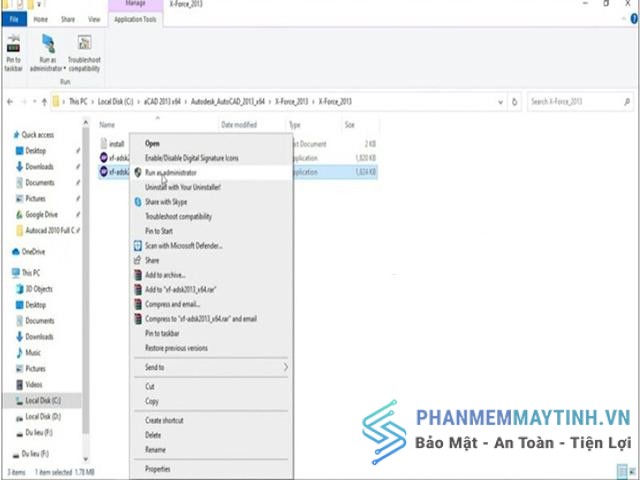Open Properties from the context menu

pos(211,469)
